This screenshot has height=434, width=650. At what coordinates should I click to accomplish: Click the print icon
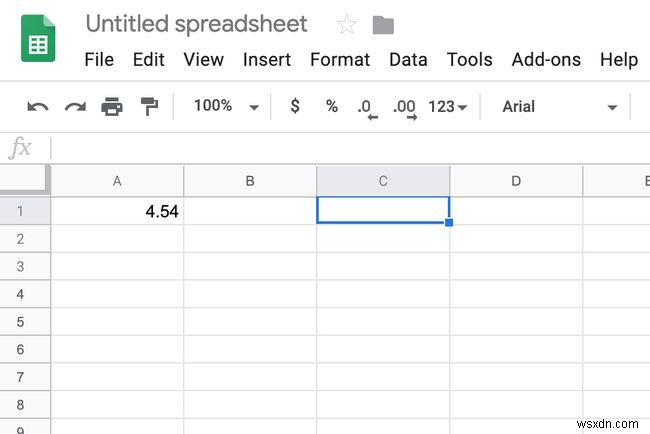pyautogui.click(x=112, y=106)
